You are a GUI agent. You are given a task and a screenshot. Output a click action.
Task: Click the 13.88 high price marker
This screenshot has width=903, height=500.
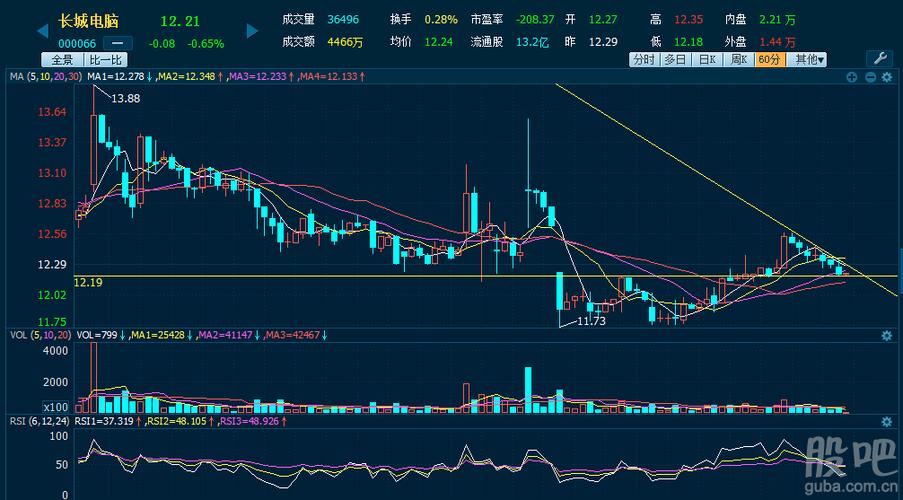tap(126, 99)
